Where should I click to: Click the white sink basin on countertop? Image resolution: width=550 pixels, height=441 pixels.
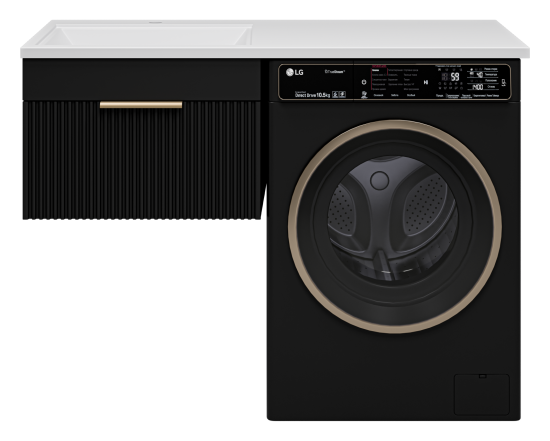click(x=146, y=35)
